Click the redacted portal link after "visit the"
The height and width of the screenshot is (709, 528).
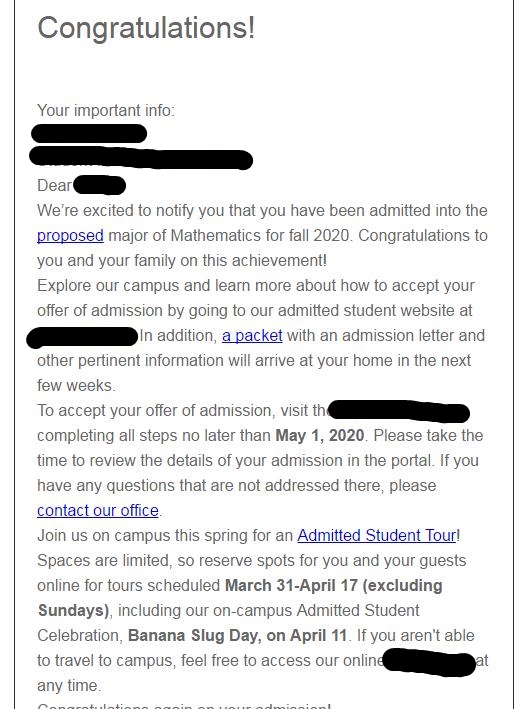(x=398, y=411)
